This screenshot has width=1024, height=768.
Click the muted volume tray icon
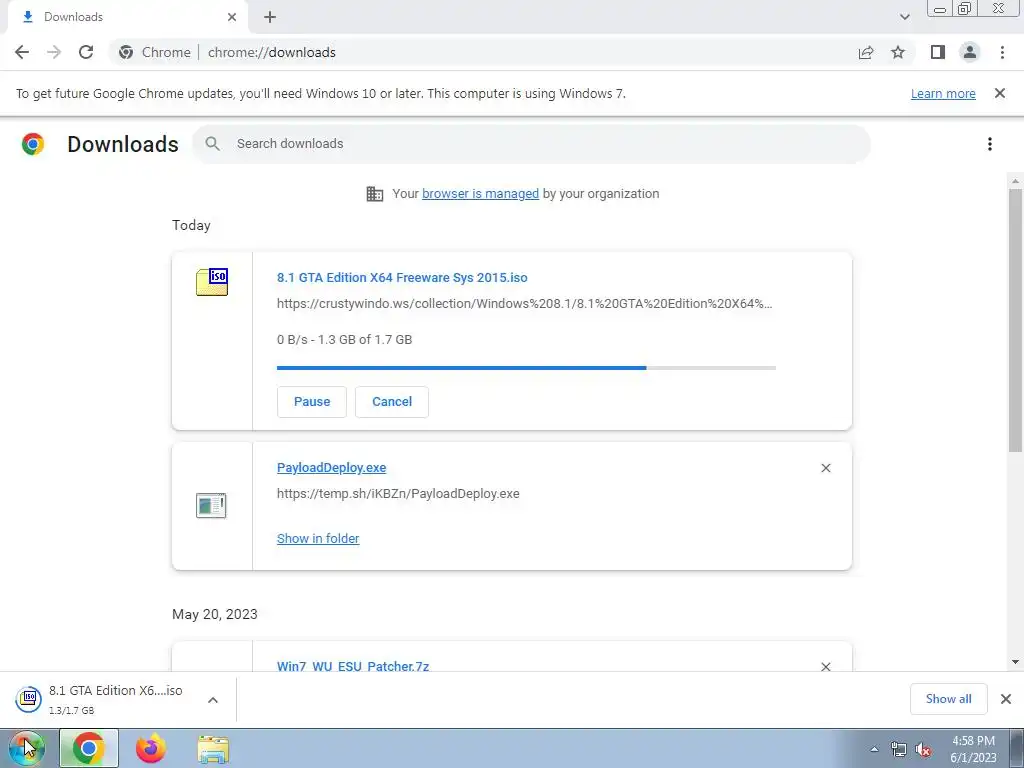click(x=923, y=749)
